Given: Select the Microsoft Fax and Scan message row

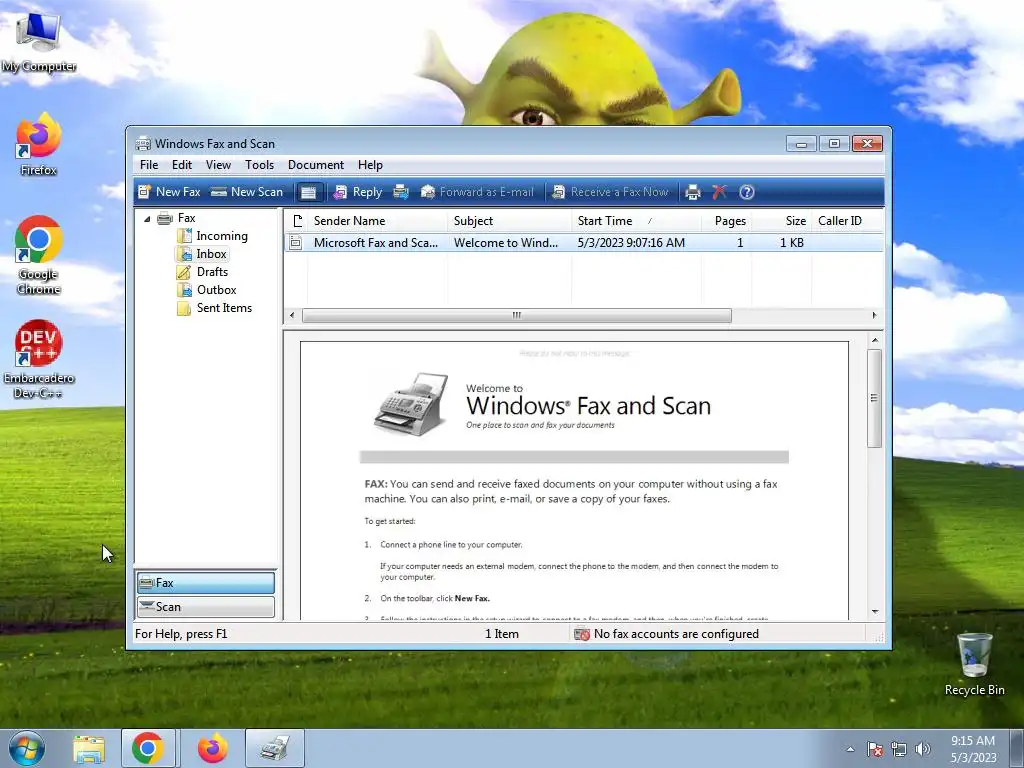Looking at the screenshot, I should (584, 243).
